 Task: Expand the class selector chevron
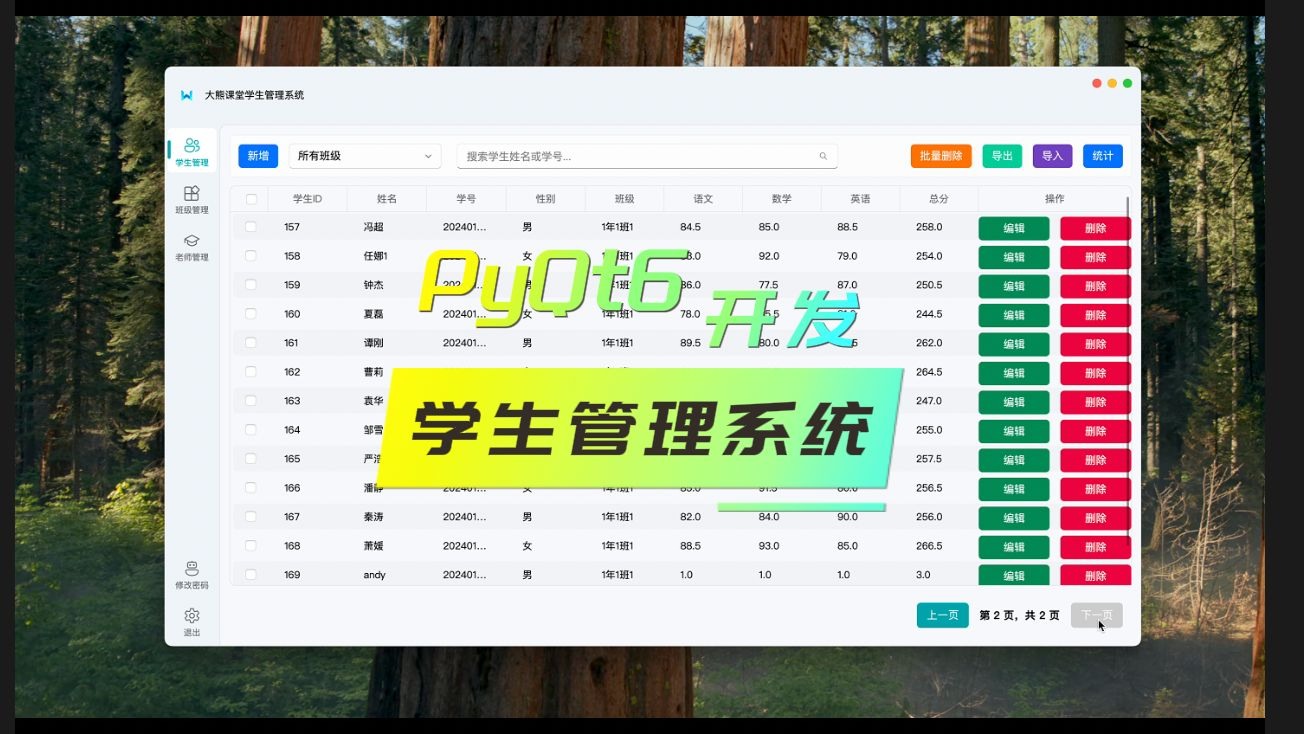point(430,156)
